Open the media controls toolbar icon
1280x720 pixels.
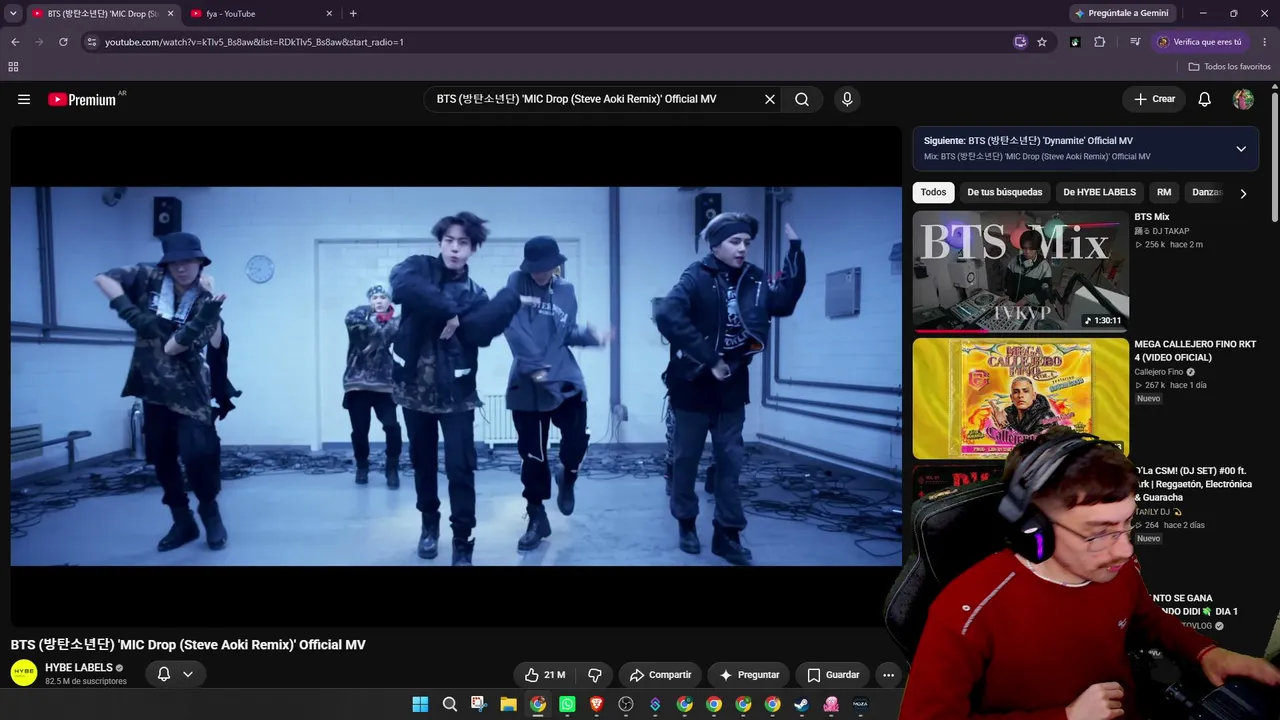tap(1135, 42)
